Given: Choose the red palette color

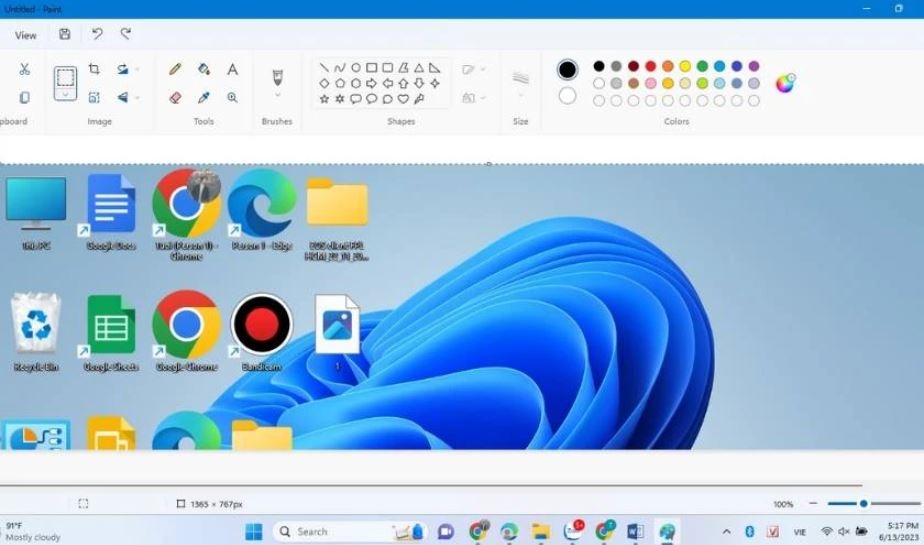Looking at the screenshot, I should [651, 66].
